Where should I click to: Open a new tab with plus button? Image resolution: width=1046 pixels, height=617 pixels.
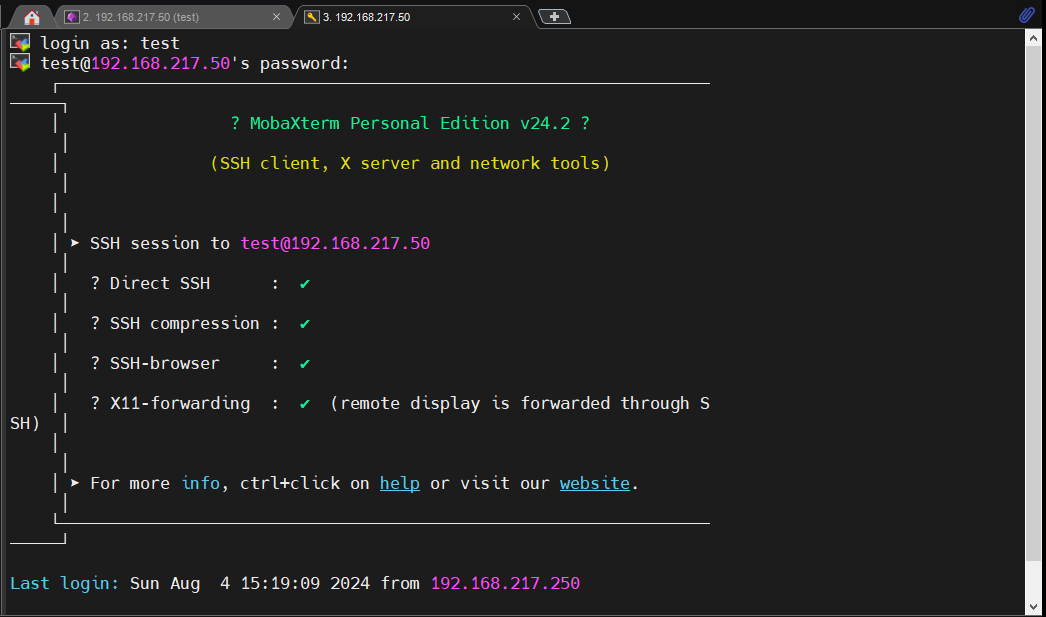click(x=554, y=17)
